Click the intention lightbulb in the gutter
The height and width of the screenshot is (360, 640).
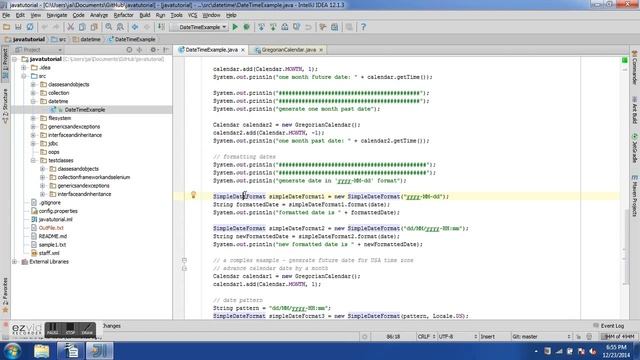pyautogui.click(x=193, y=195)
